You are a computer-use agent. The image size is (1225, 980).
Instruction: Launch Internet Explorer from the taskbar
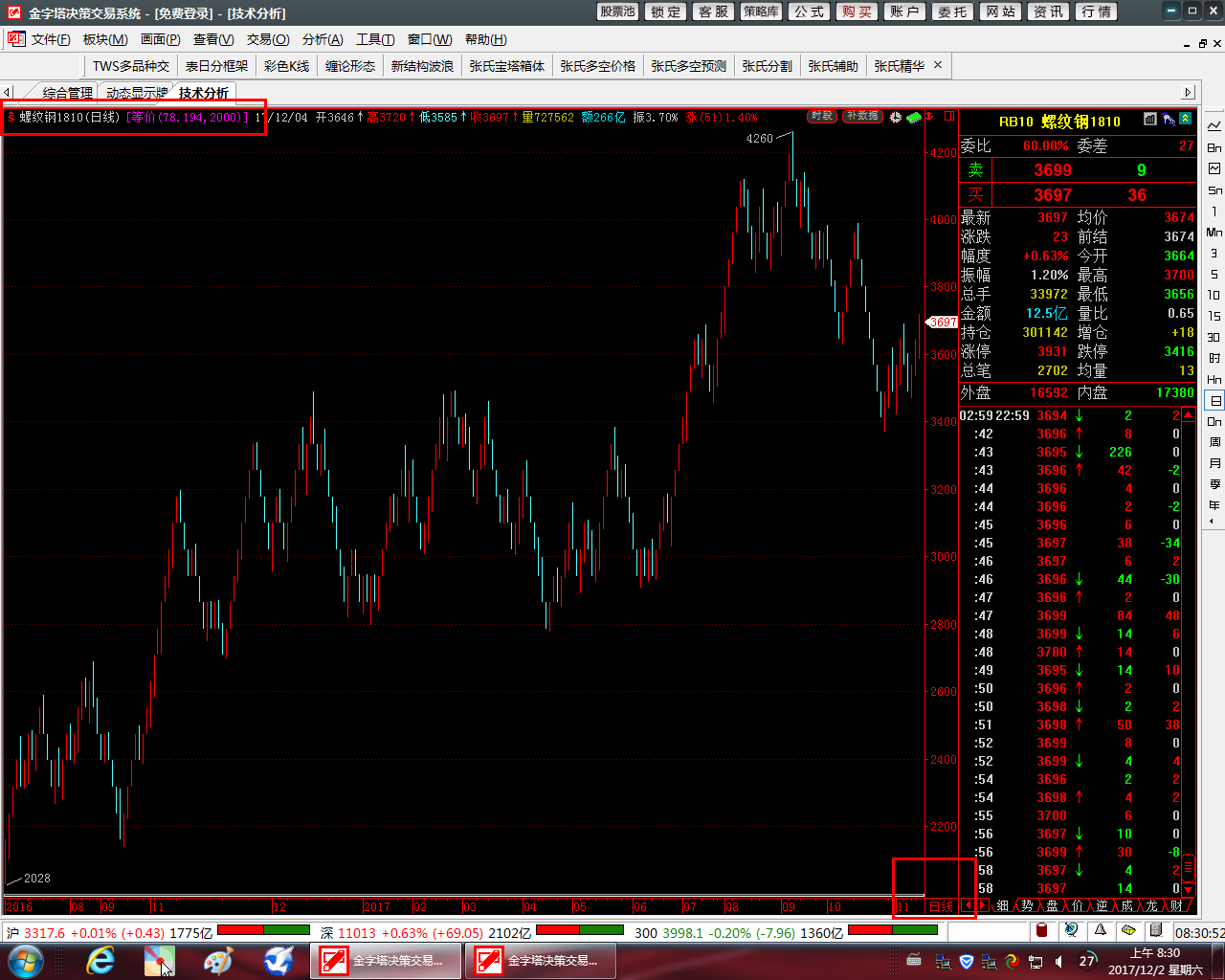(100, 961)
